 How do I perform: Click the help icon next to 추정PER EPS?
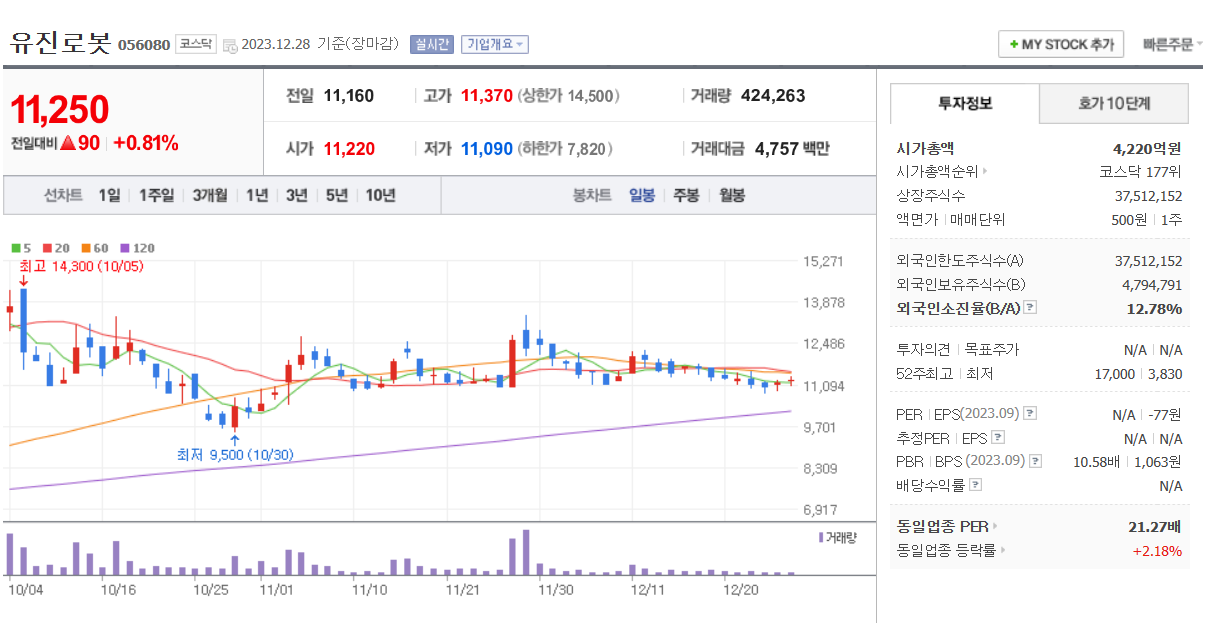pos(998,437)
